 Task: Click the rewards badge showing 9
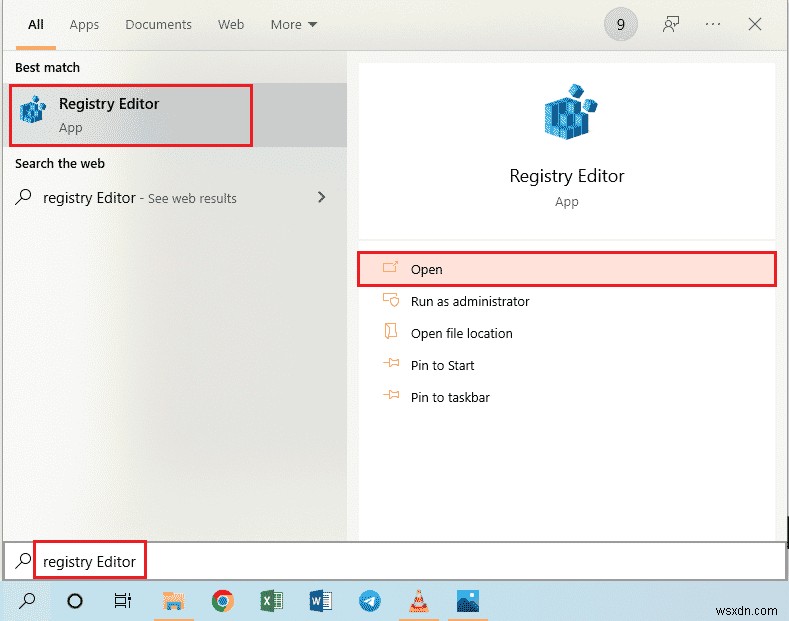(x=620, y=24)
